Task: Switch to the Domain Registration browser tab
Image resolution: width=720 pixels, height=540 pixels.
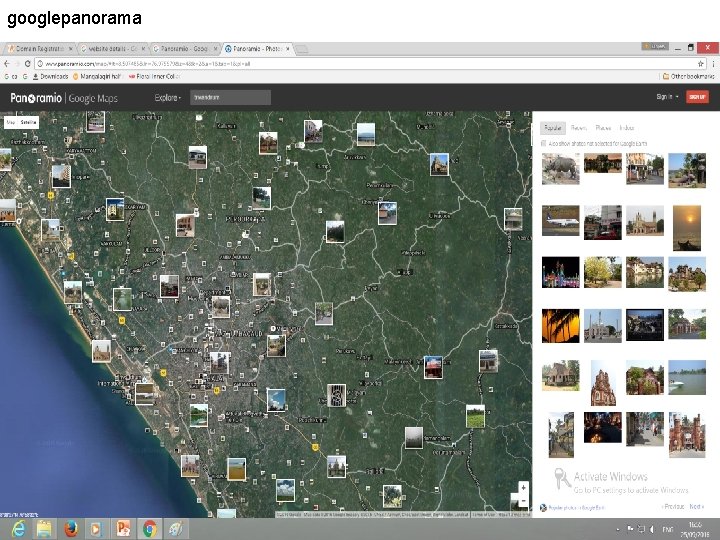Action: [39, 49]
